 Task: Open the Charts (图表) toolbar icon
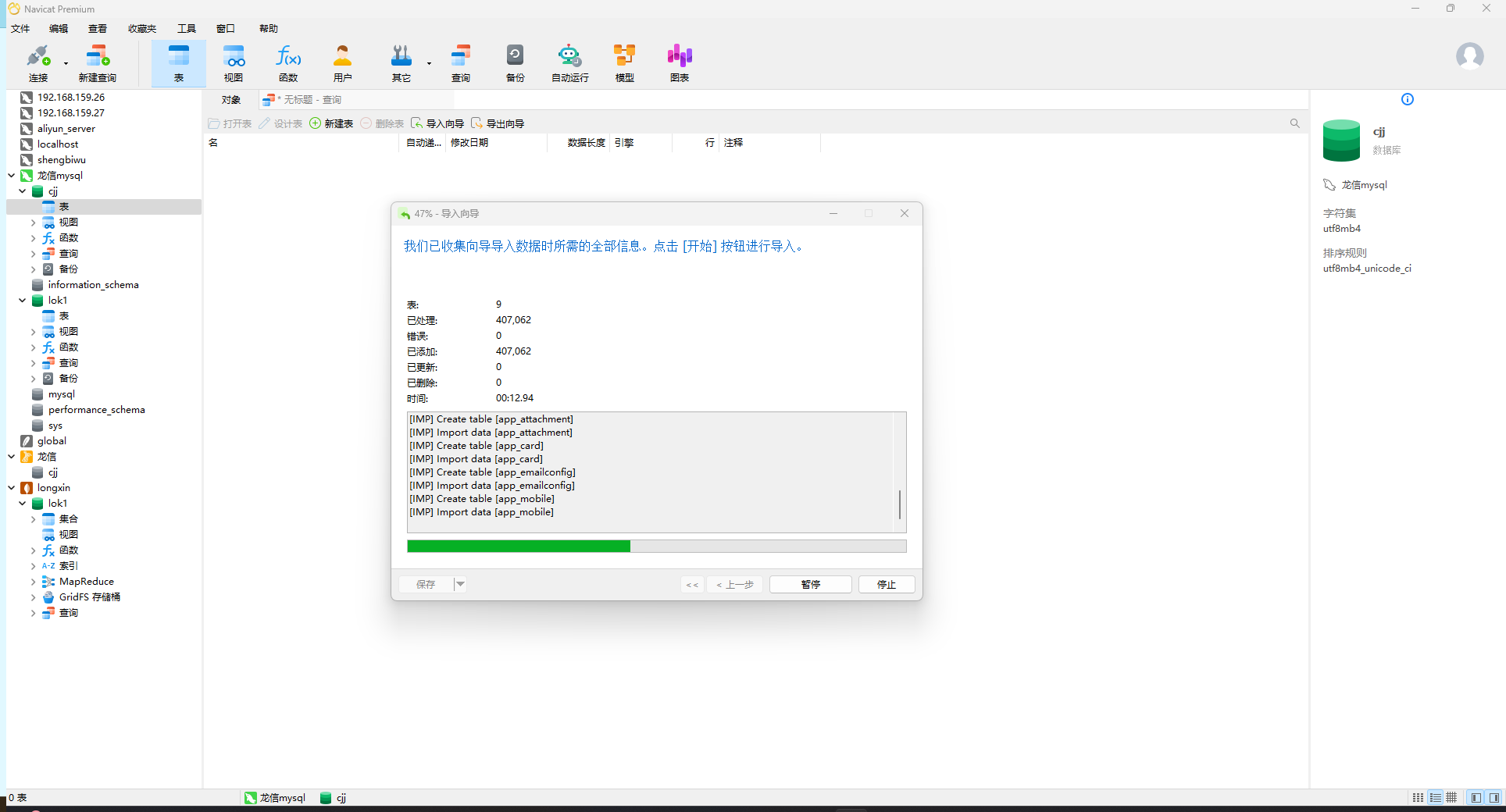680,63
